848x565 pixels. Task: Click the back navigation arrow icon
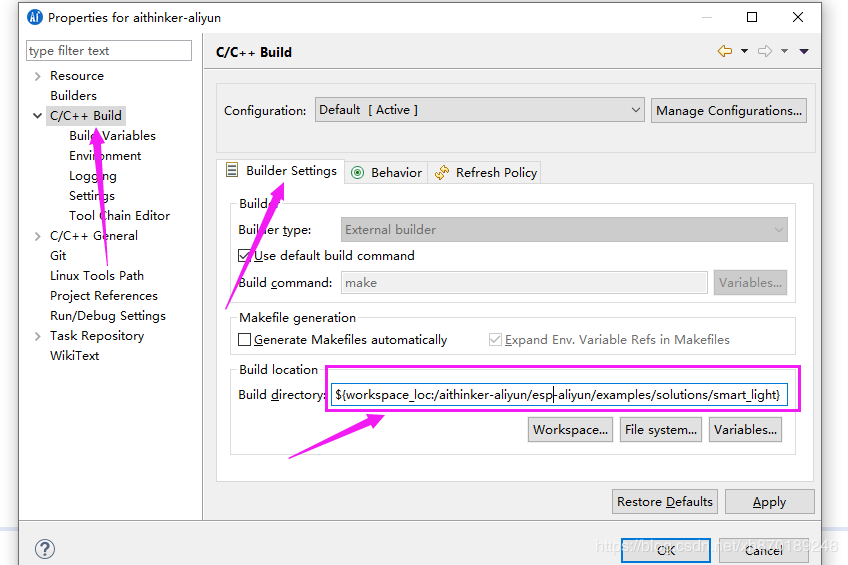(725, 51)
